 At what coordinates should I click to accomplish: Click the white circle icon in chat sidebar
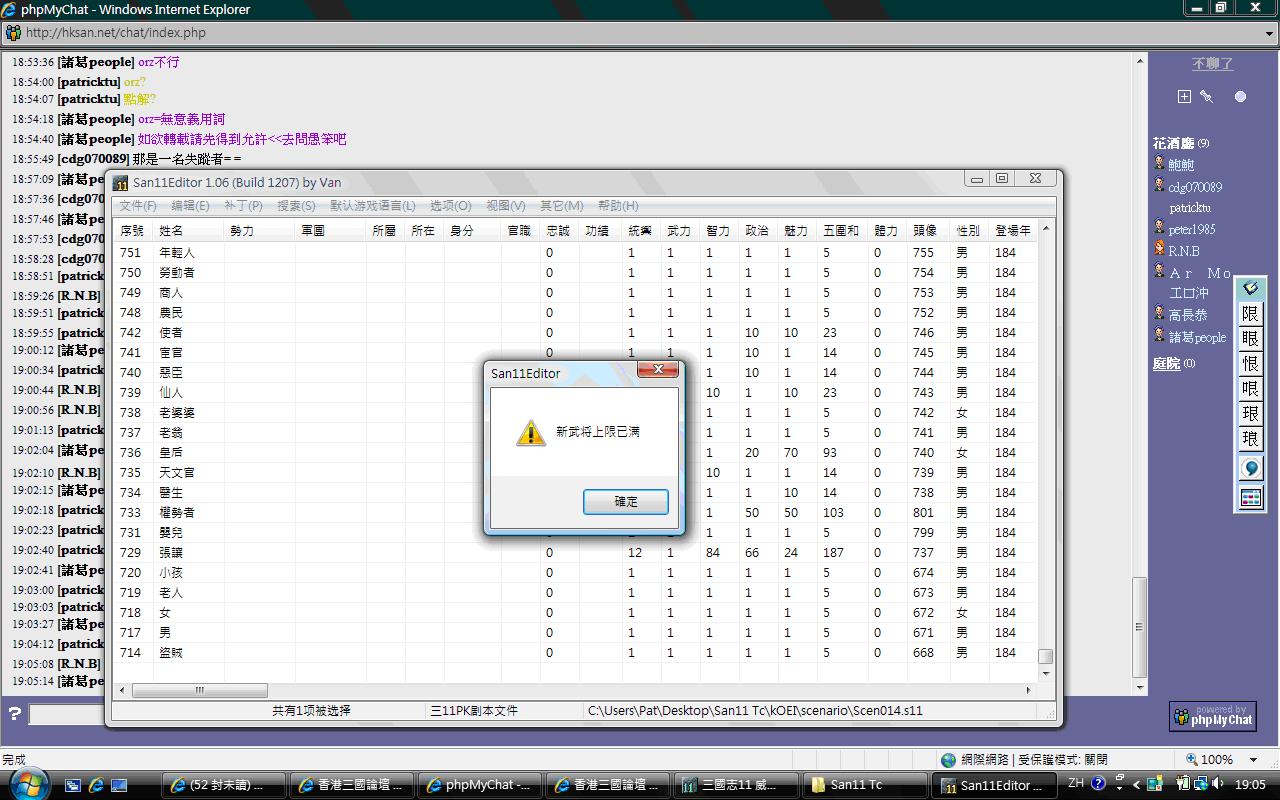1240,97
